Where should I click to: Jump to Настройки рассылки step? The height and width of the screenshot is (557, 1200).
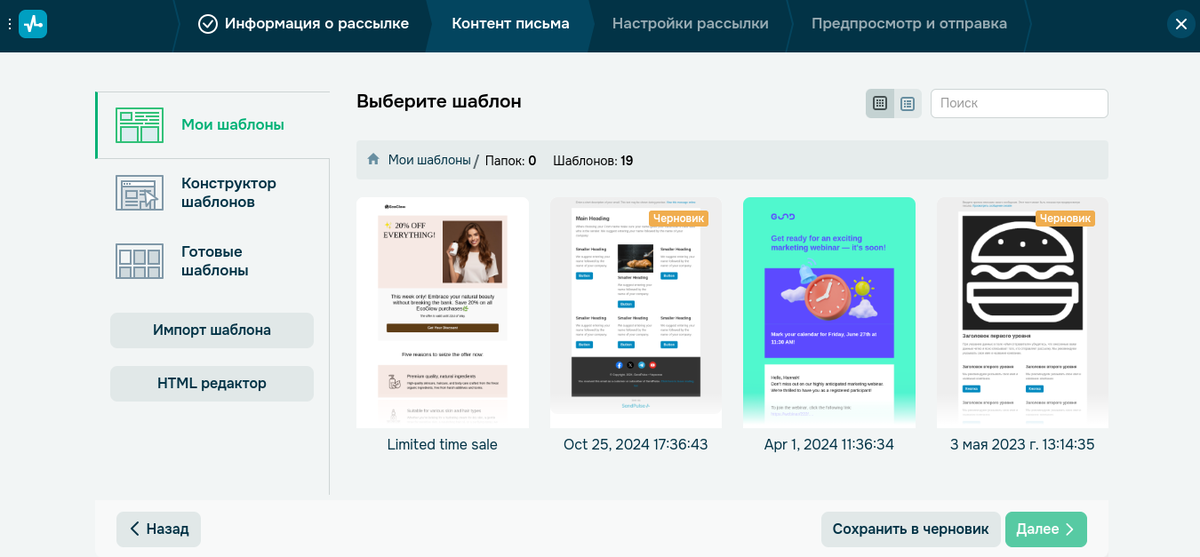[x=690, y=24]
